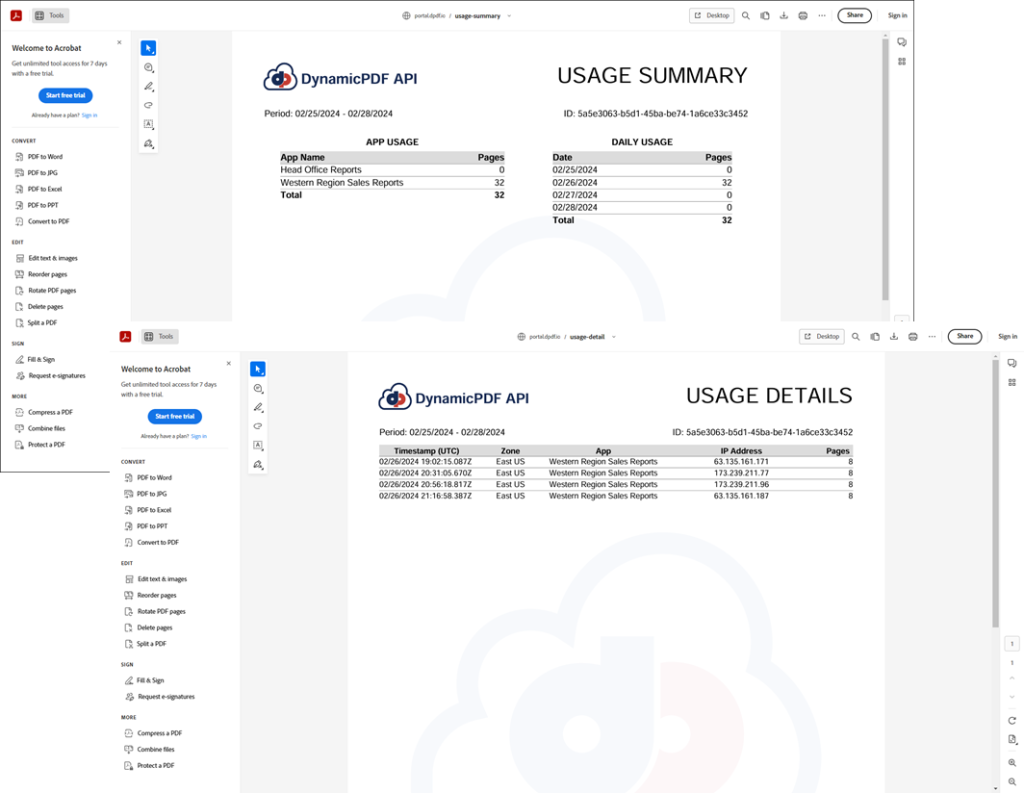
Task: Click download icon in usage-detail header
Action: coord(894,336)
